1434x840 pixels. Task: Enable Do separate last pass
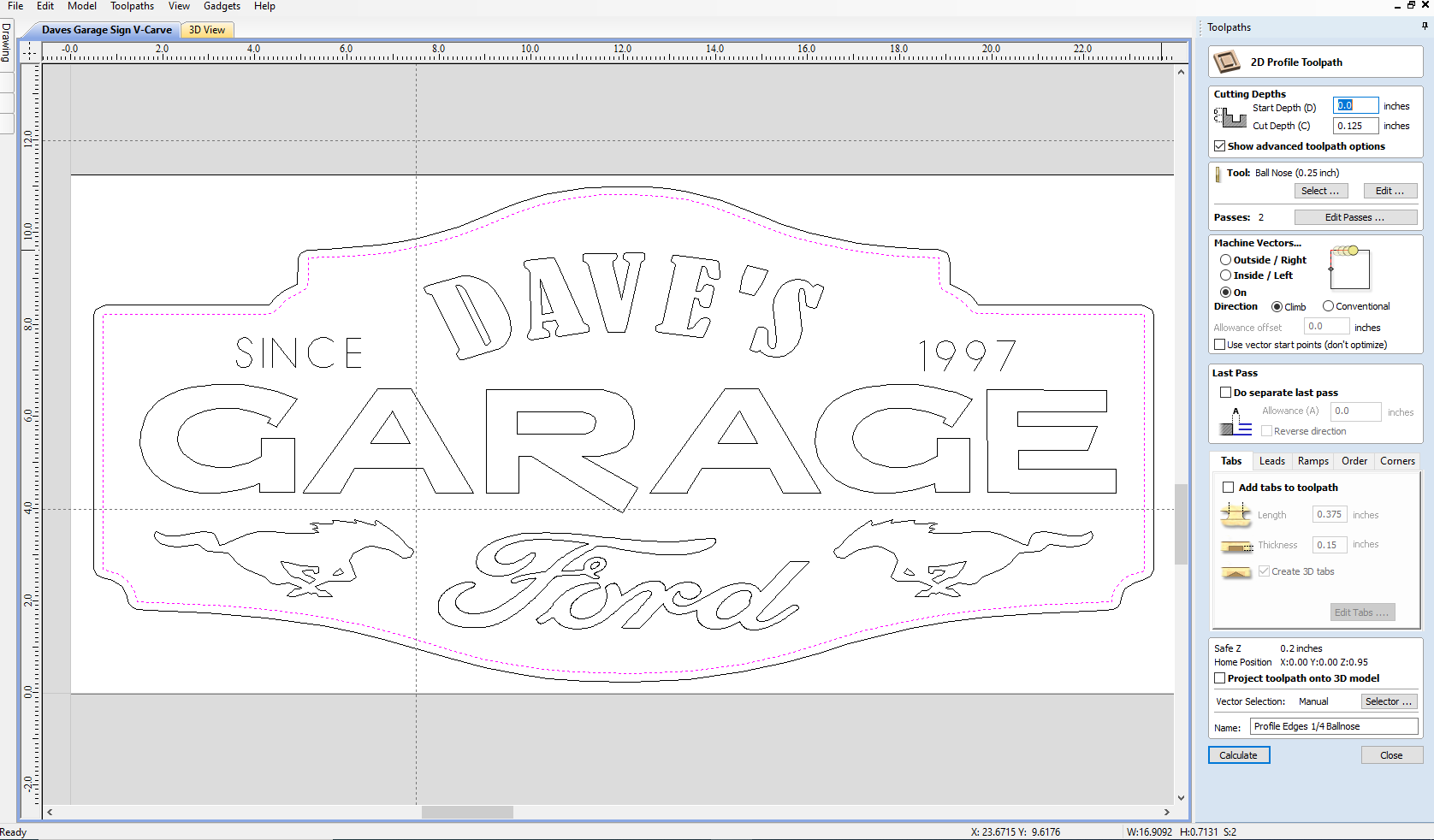point(1225,393)
